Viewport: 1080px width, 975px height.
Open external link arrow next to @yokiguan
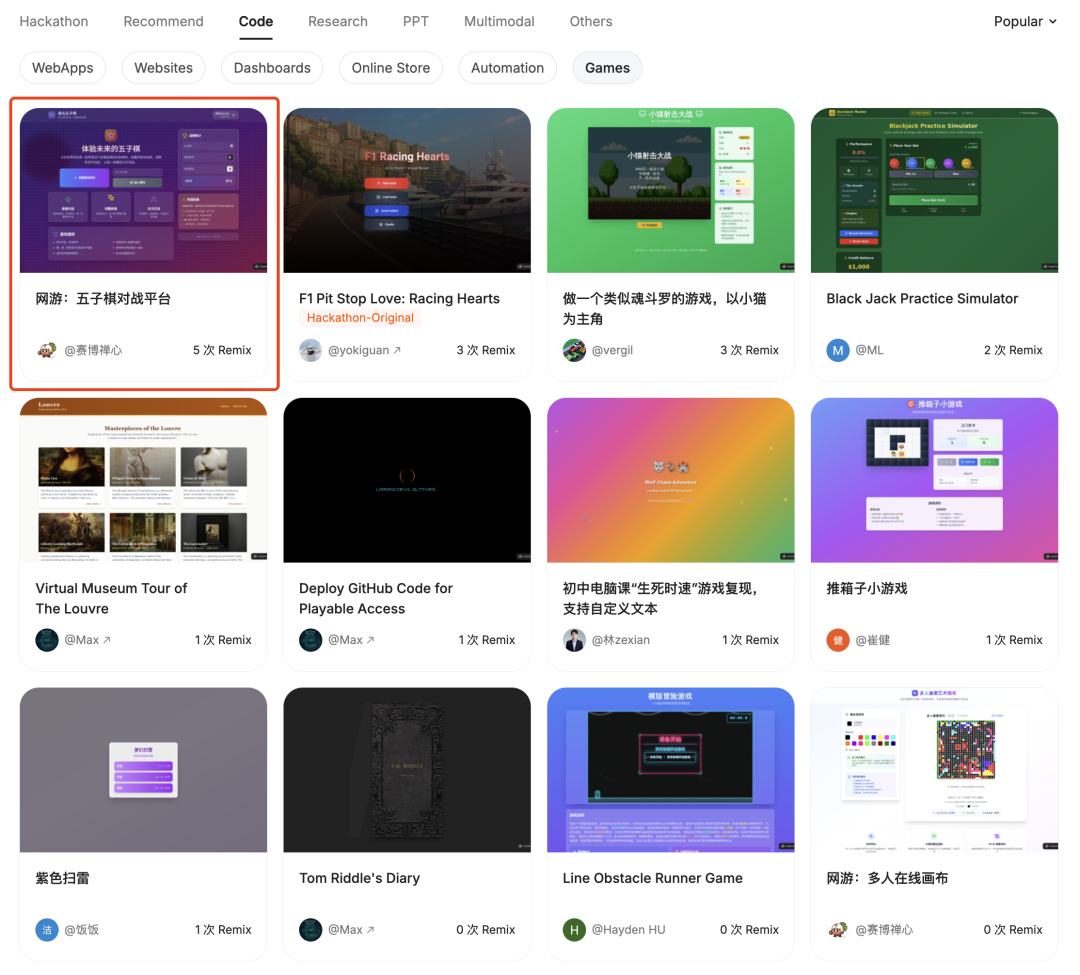pos(397,350)
